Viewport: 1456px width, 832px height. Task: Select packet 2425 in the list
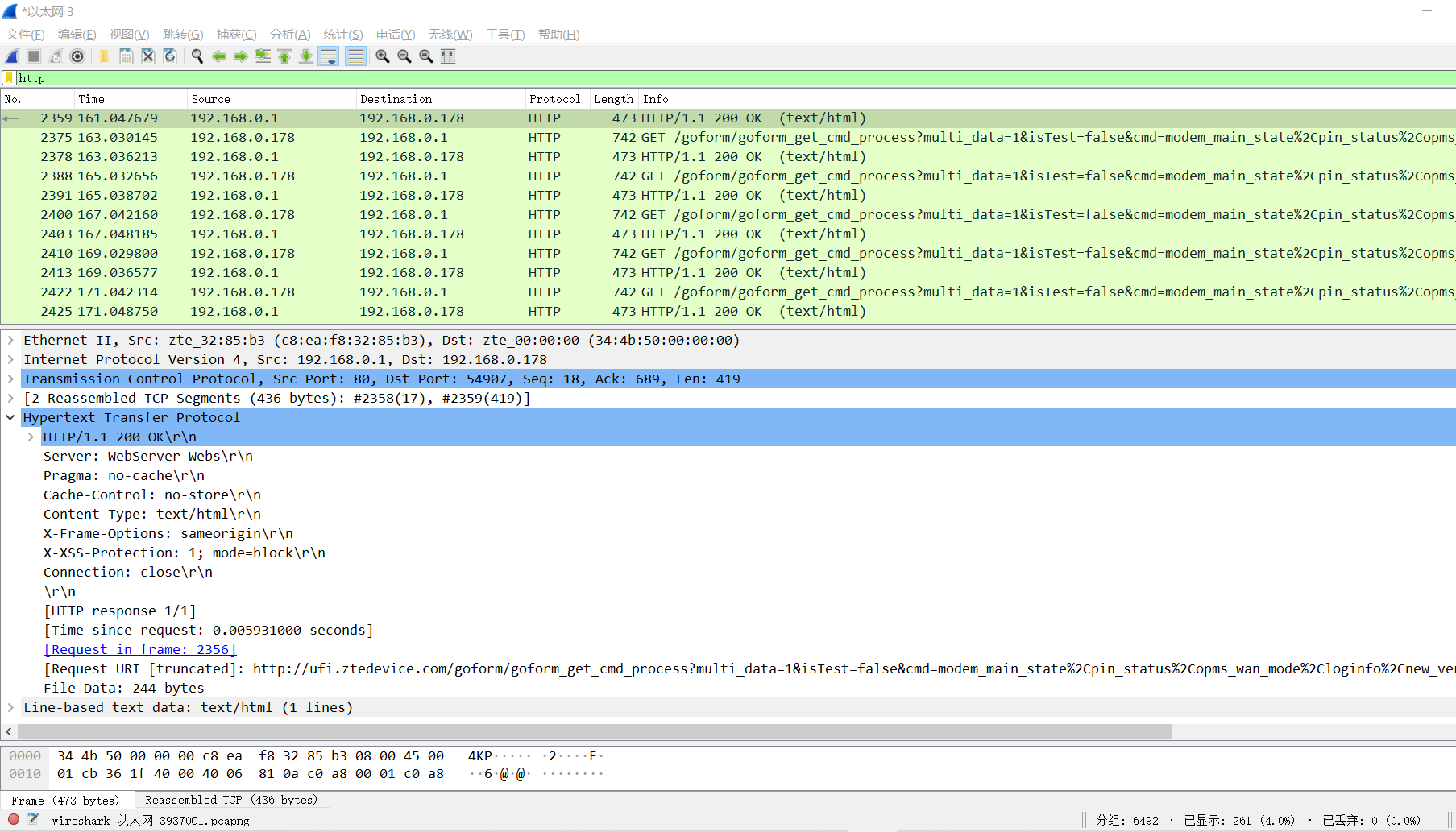tap(728, 312)
